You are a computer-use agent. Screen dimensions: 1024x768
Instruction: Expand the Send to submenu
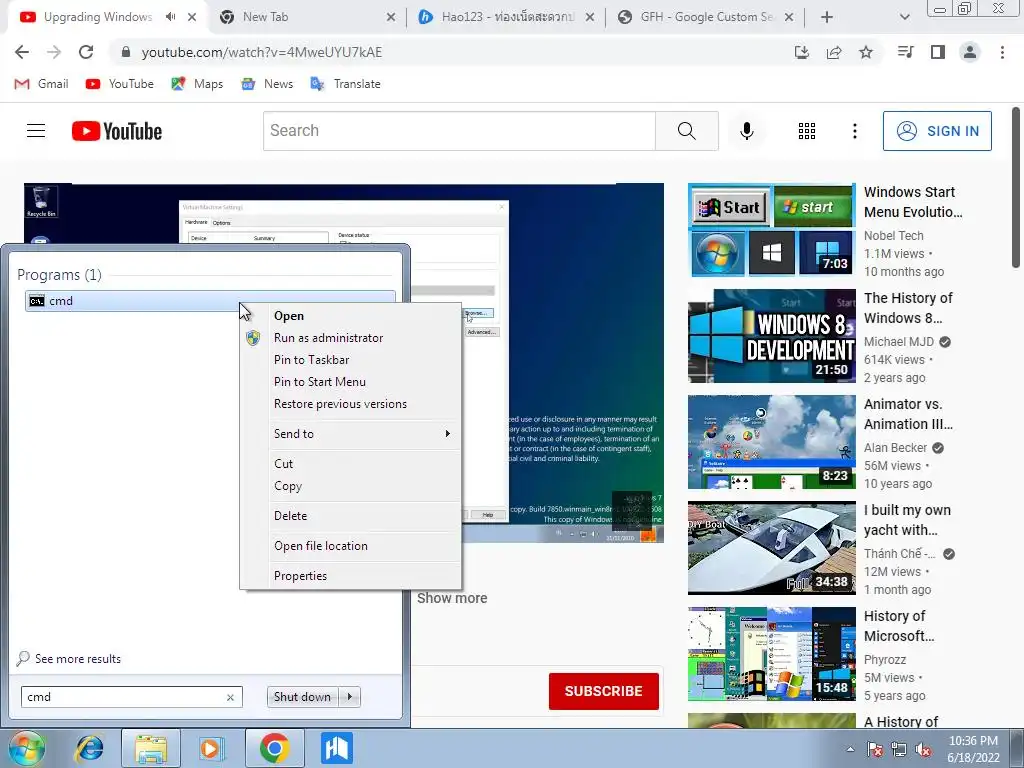pyautogui.click(x=351, y=434)
